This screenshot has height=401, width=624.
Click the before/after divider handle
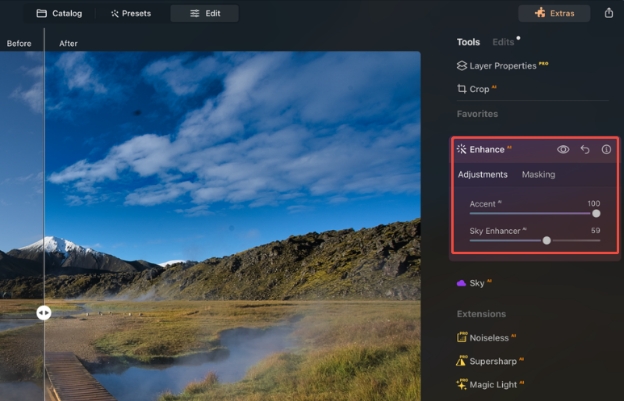pos(44,313)
